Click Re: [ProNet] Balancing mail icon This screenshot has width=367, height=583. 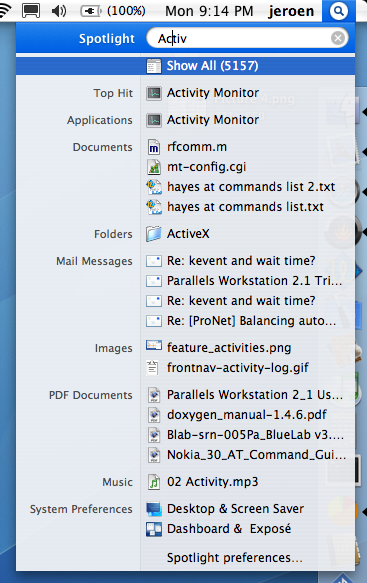point(154,321)
